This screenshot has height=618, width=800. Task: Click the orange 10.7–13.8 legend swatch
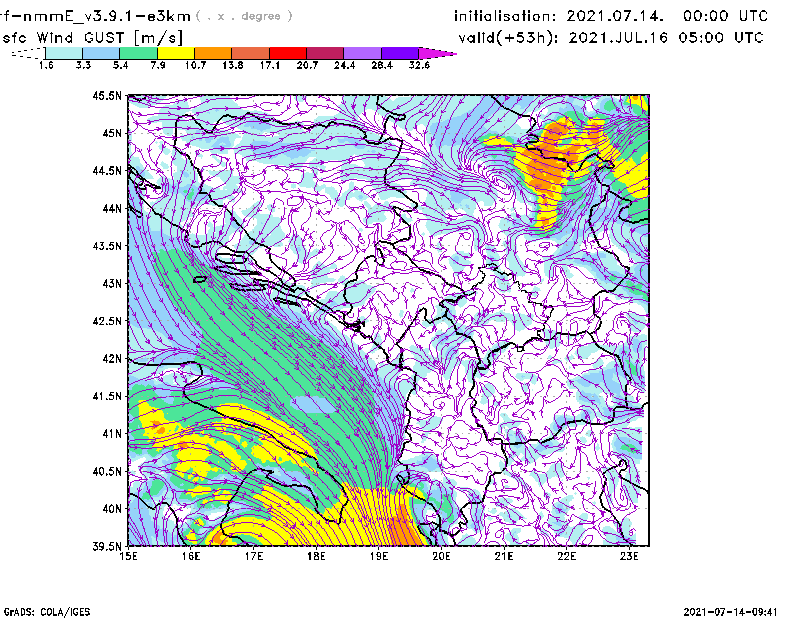213,53
